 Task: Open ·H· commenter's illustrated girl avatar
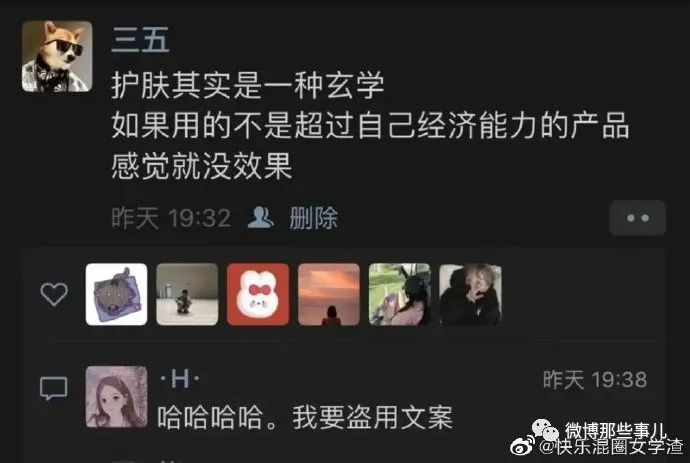117,397
